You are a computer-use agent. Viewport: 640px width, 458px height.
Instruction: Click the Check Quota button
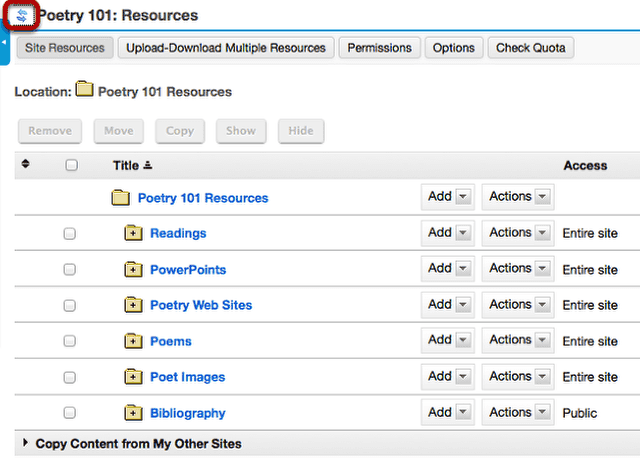click(x=531, y=48)
